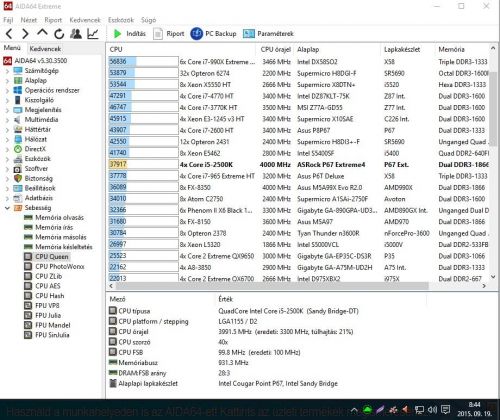Select the Eszközök icon in tree

click(x=18, y=159)
